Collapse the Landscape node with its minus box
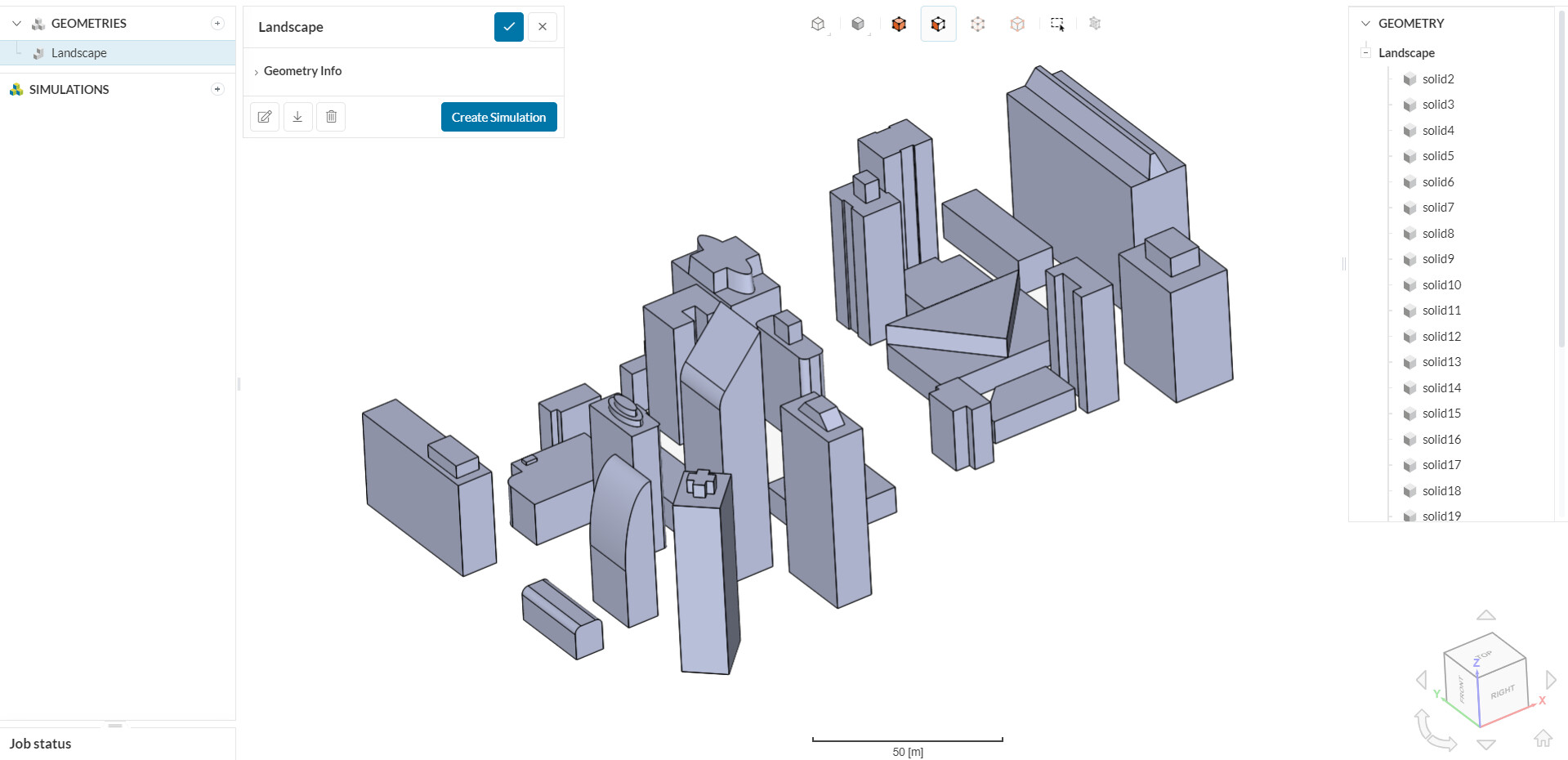The width and height of the screenshot is (1568, 760). 1365,52
